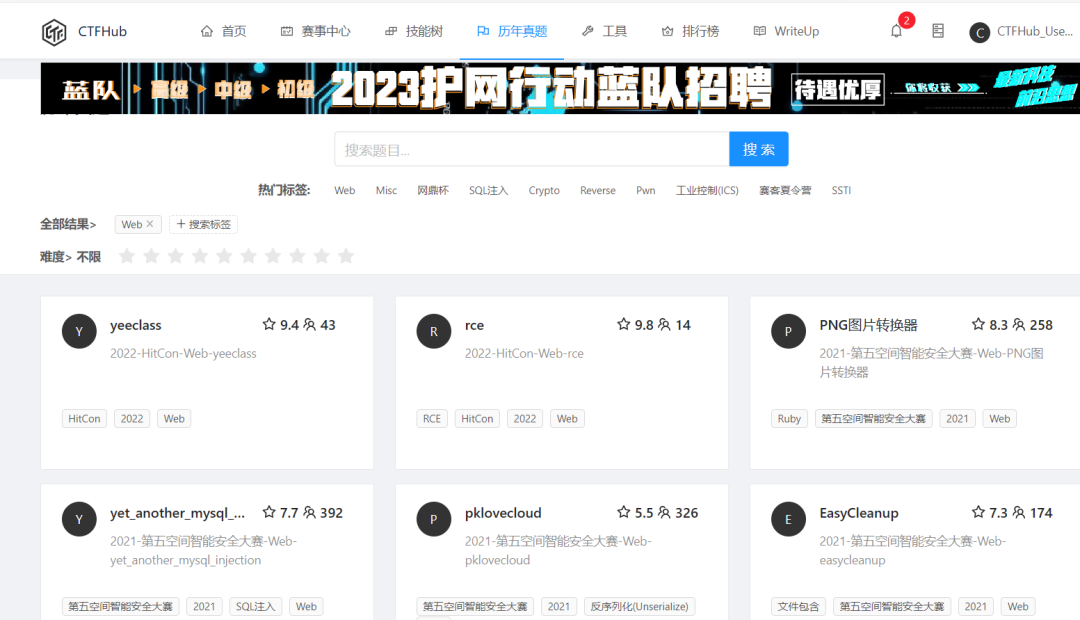Select hot tag Misc
The image size is (1080, 620).
[386, 191]
